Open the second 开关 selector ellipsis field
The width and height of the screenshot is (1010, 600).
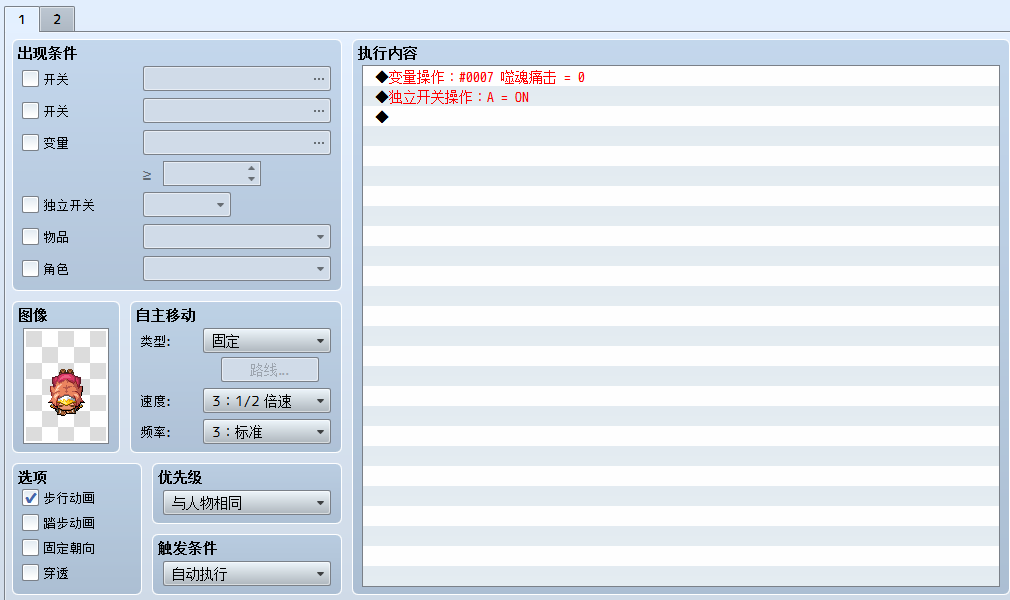pyautogui.click(x=237, y=111)
